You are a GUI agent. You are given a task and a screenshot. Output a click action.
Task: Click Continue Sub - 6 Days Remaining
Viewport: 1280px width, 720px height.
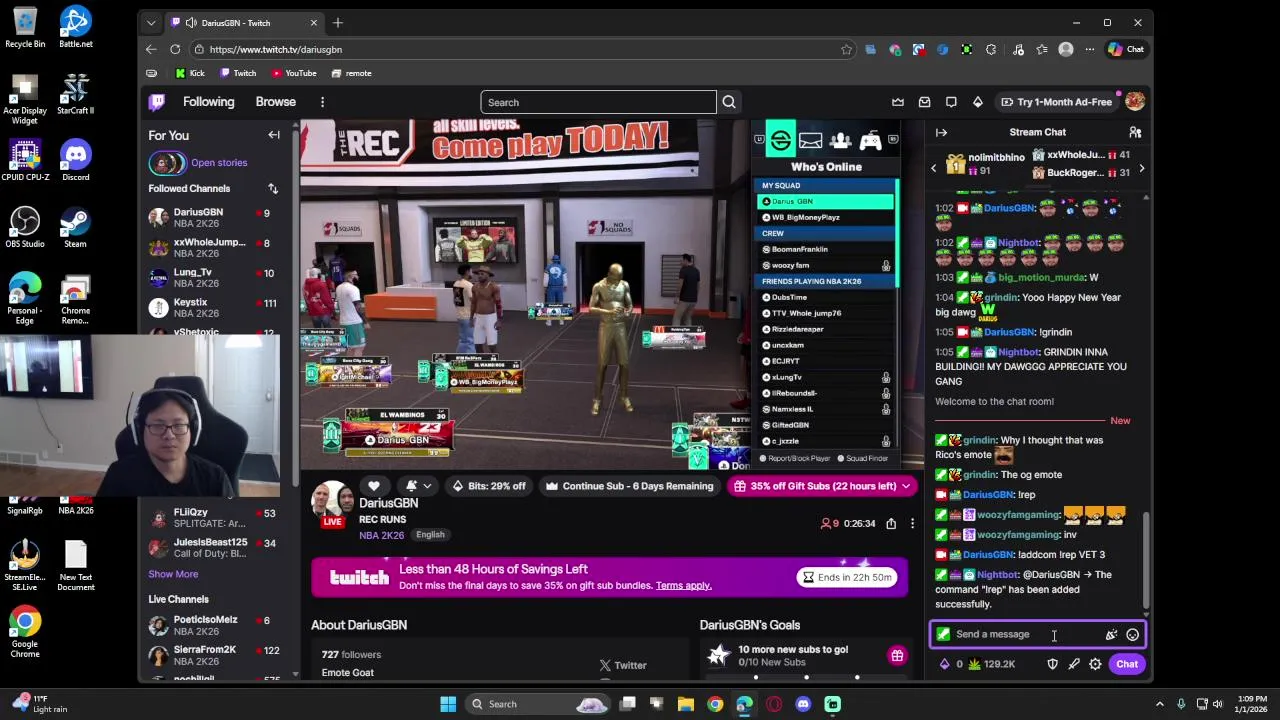pos(629,486)
